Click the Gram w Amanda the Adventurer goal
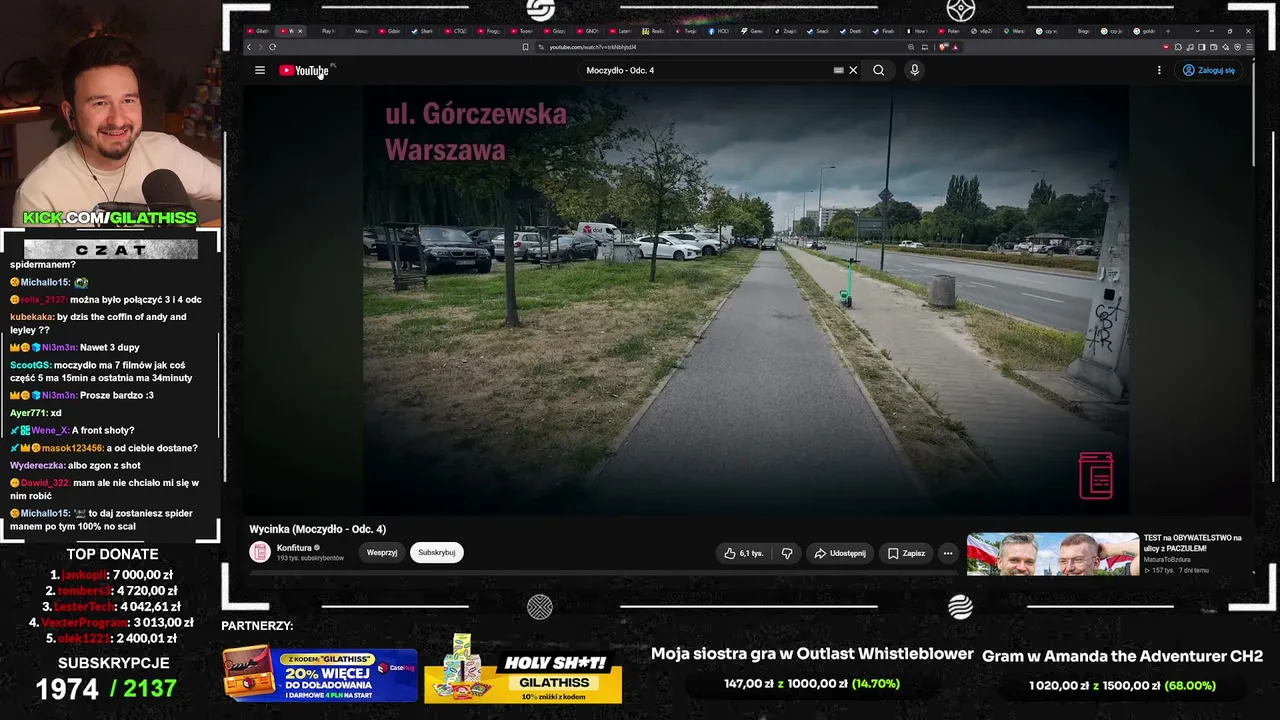Screen dimensions: 1280x720 [1122, 656]
